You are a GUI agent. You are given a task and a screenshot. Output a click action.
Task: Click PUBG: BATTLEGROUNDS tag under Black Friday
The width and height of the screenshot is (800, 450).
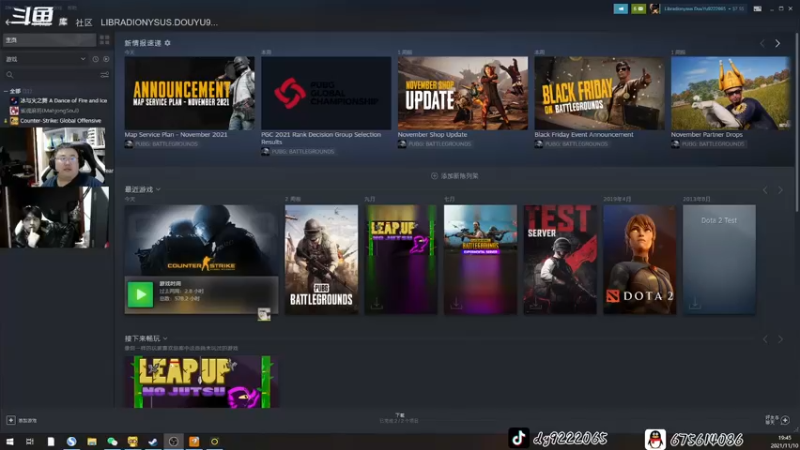(577, 144)
